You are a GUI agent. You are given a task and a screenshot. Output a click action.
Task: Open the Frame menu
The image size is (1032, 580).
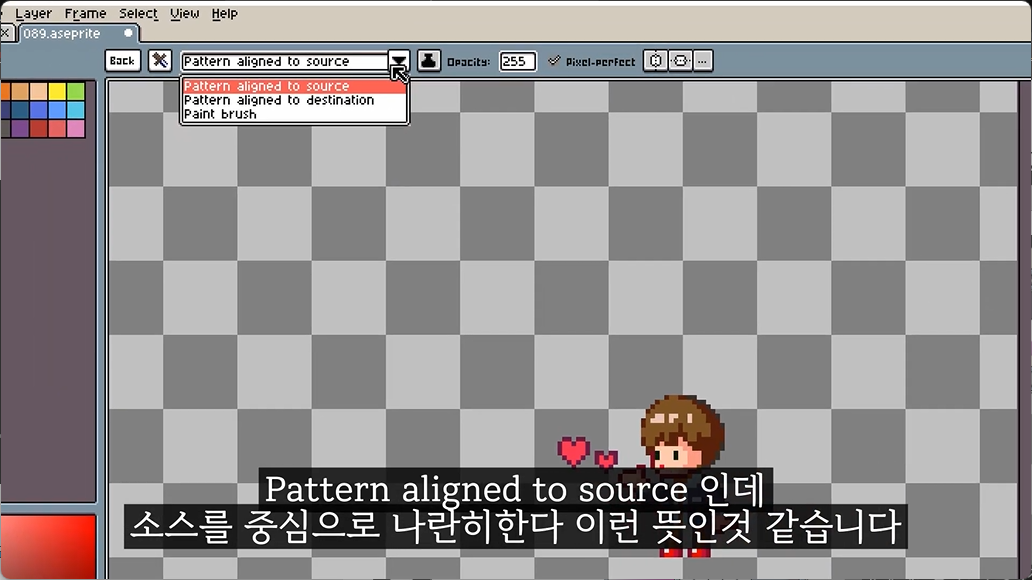pos(85,13)
